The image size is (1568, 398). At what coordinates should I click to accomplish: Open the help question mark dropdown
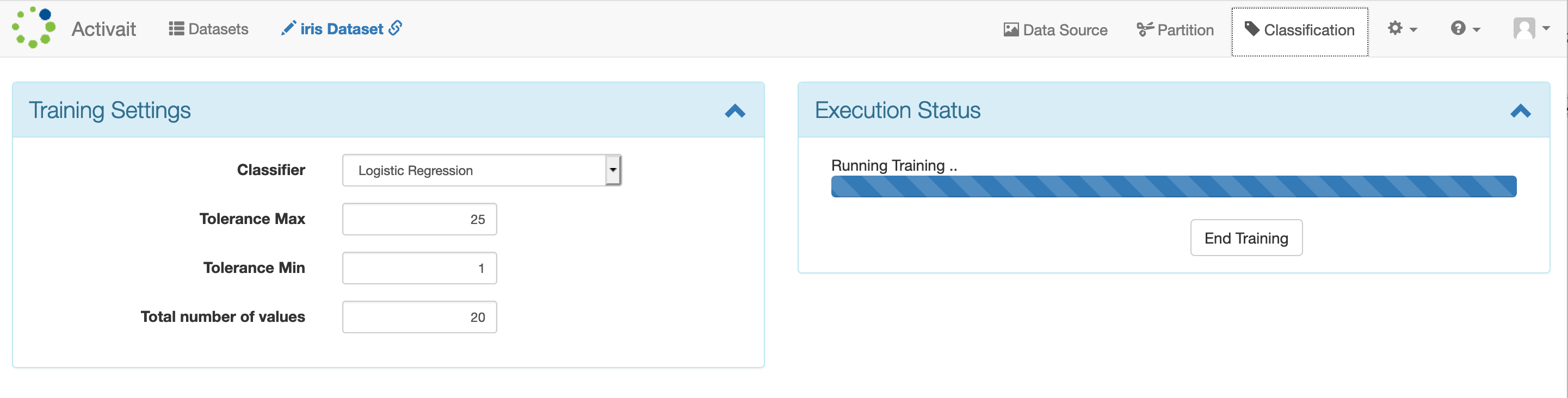point(1466,29)
